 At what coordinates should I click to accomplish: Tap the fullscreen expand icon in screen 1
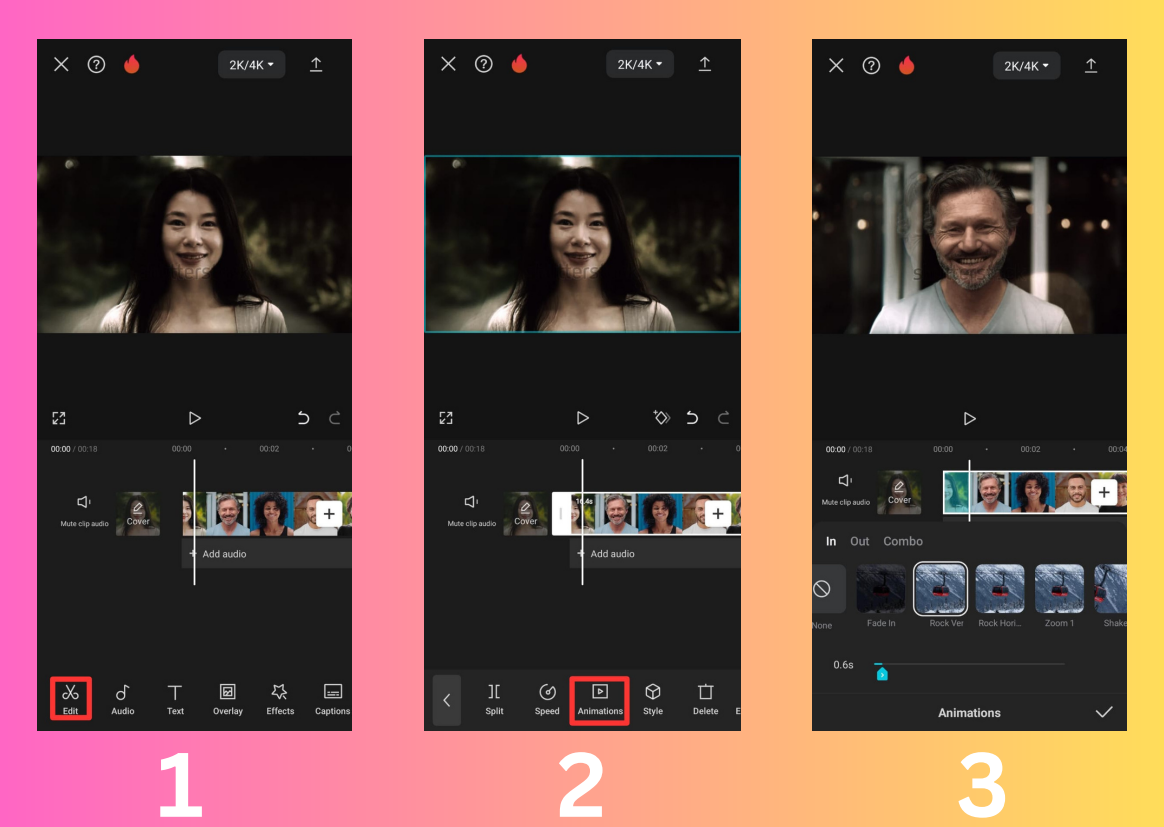[x=59, y=418]
